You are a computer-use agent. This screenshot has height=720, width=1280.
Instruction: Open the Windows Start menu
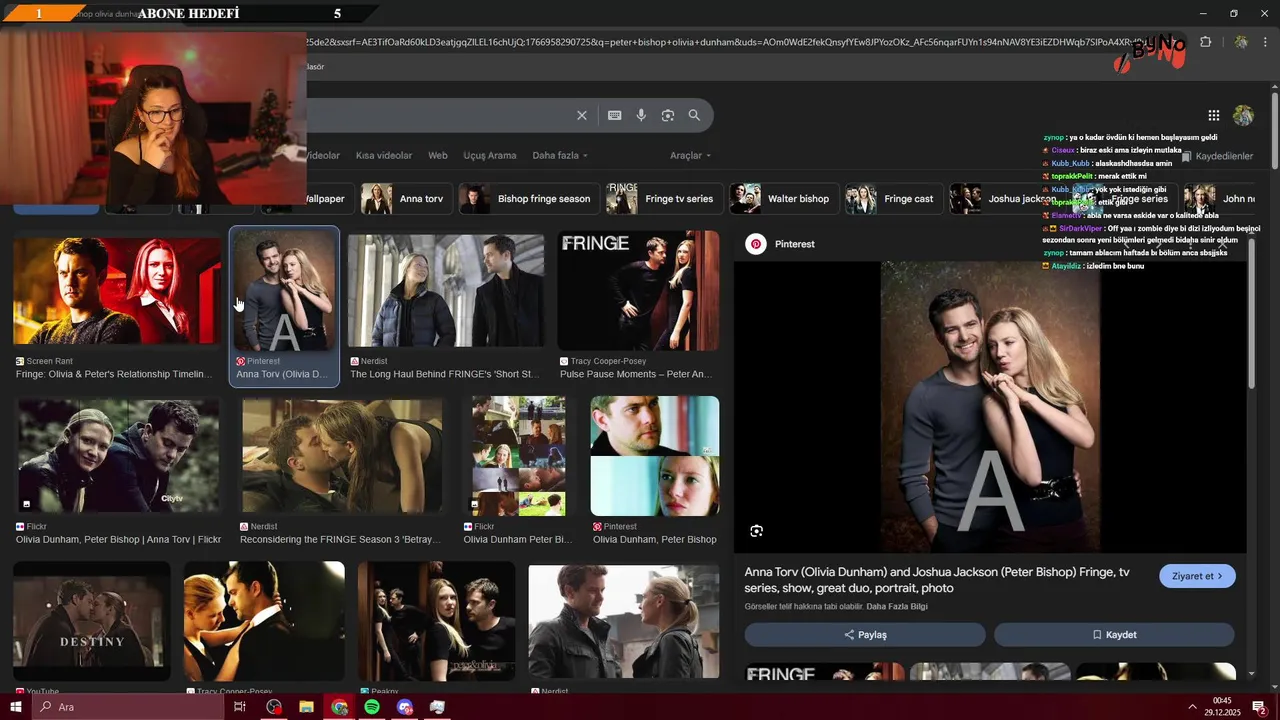[x=15, y=707]
